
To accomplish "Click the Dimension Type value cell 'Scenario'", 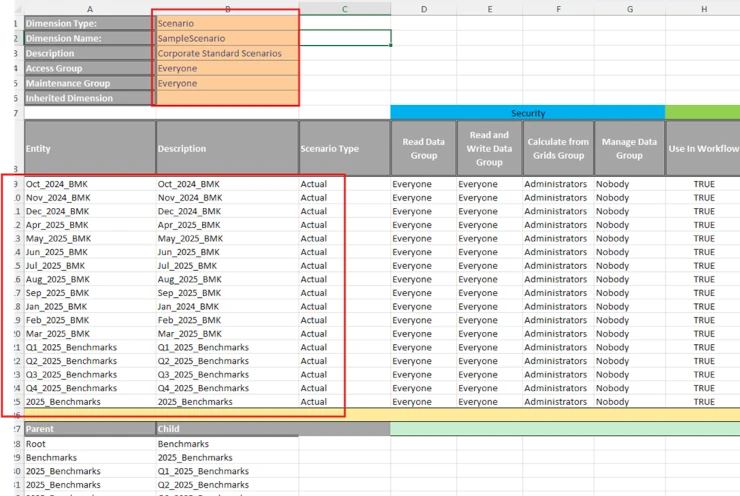I will 226,23.
